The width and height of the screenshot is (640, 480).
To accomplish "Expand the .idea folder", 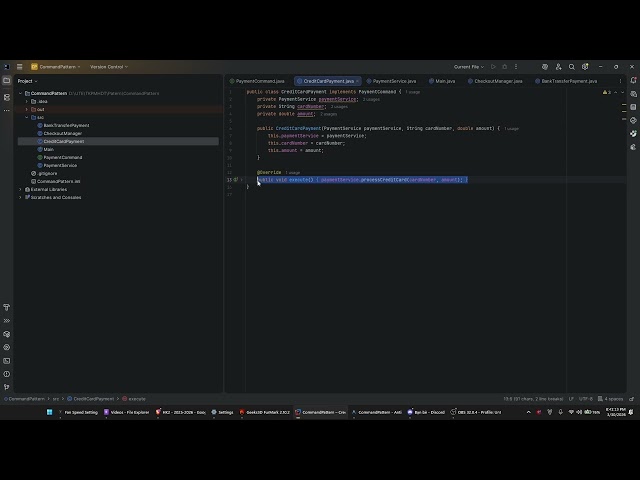I will coord(27,101).
